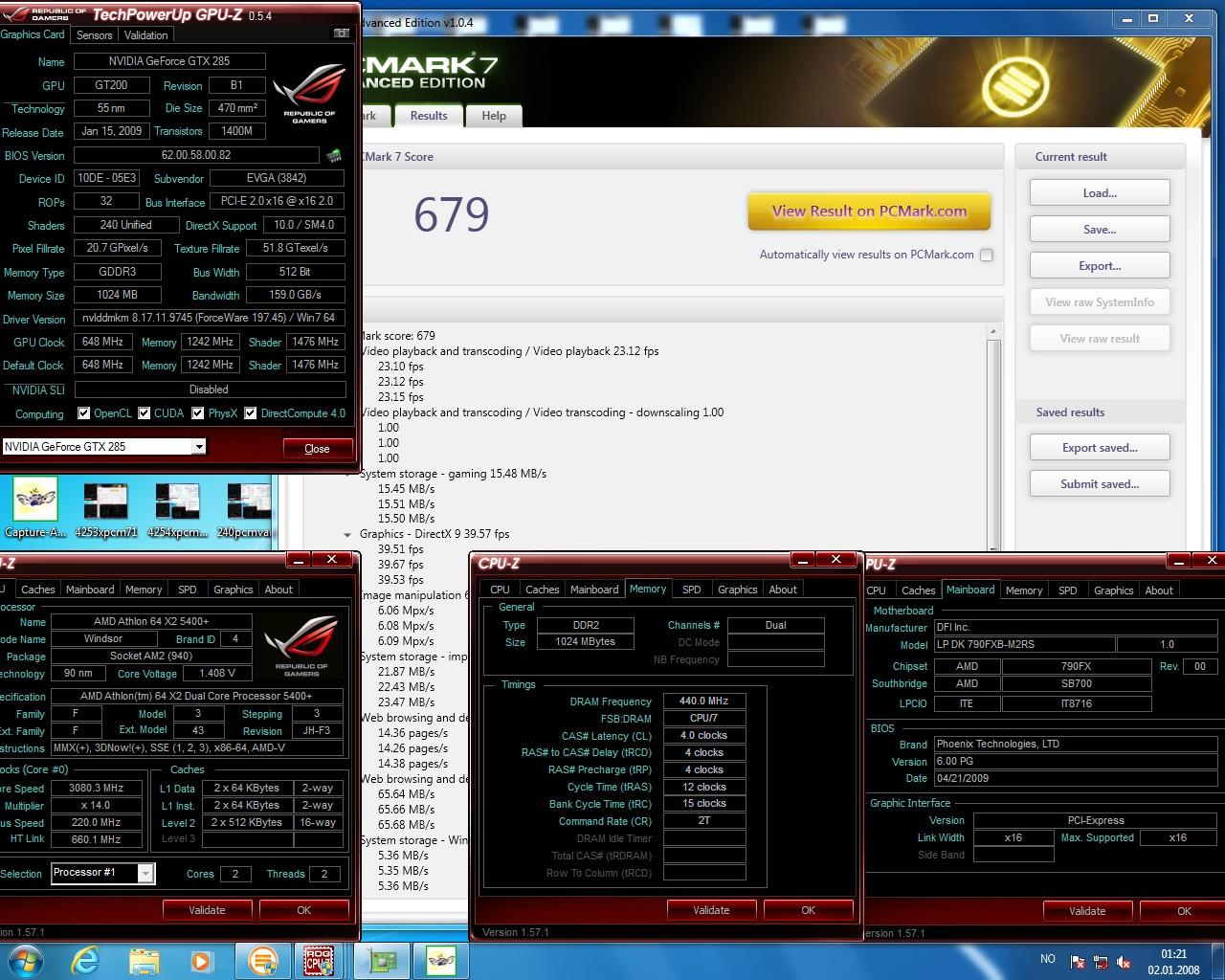Open the taskbar clock showing 01:21
Screen dimensions: 1225x980
1173,961
